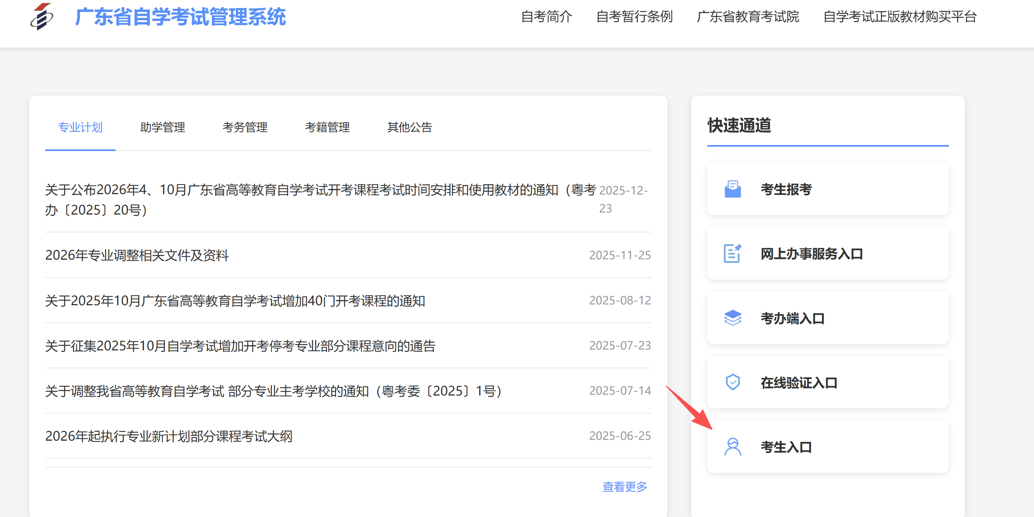Switch to the 考务管理 tab
This screenshot has width=1034, height=517.
point(244,127)
